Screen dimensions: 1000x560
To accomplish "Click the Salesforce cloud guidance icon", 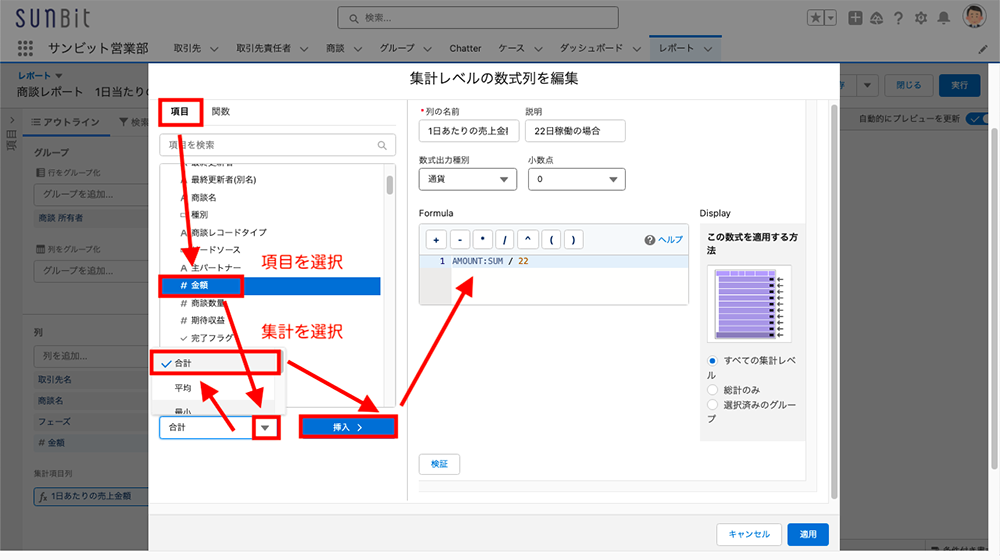I will tap(876, 18).
